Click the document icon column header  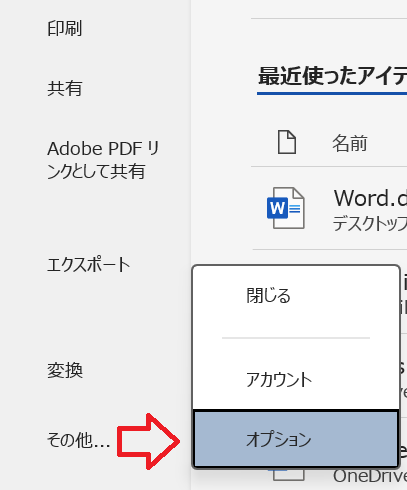tap(287, 142)
